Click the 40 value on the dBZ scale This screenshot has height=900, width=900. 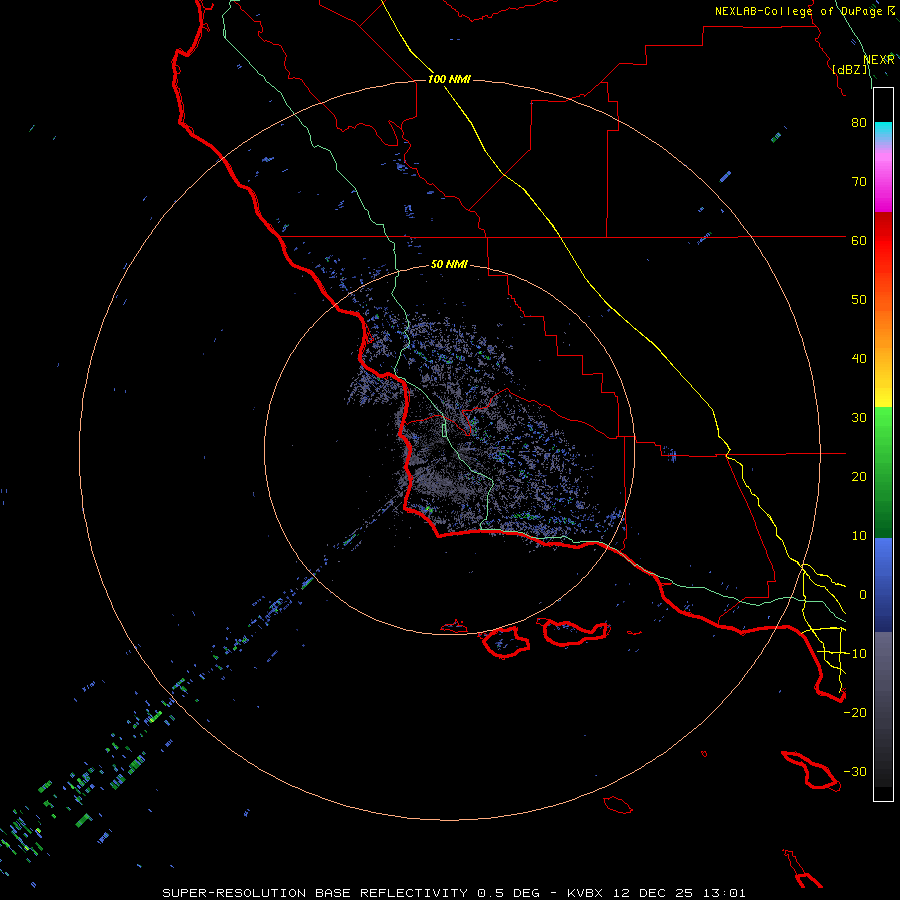tap(859, 359)
